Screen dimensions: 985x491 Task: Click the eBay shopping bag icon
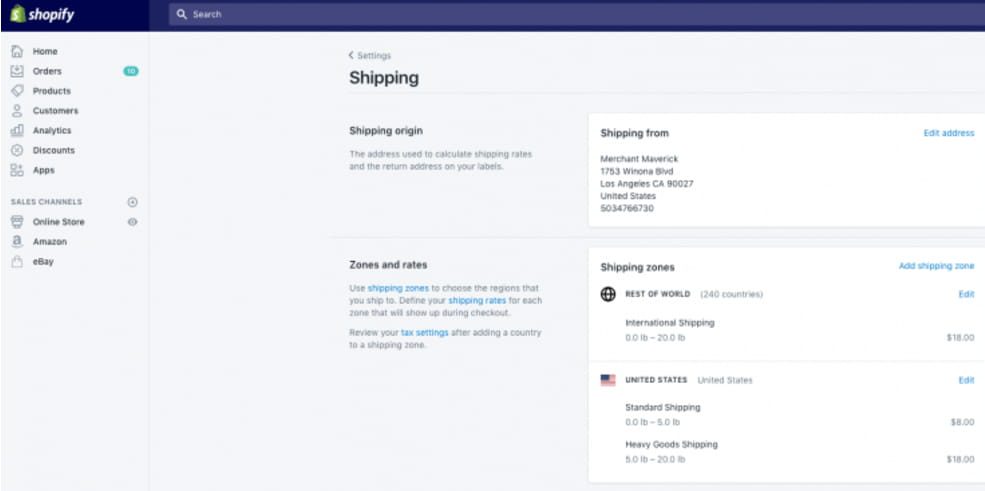(17, 262)
